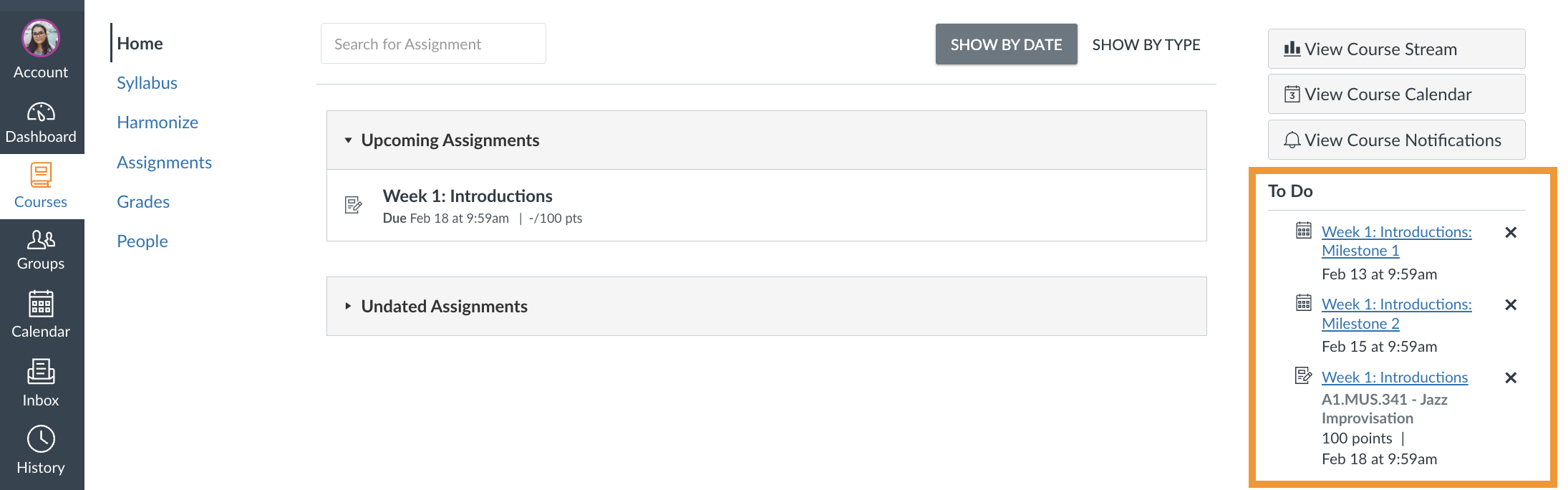Open the Account profile avatar
The height and width of the screenshot is (490, 1568).
click(x=41, y=38)
